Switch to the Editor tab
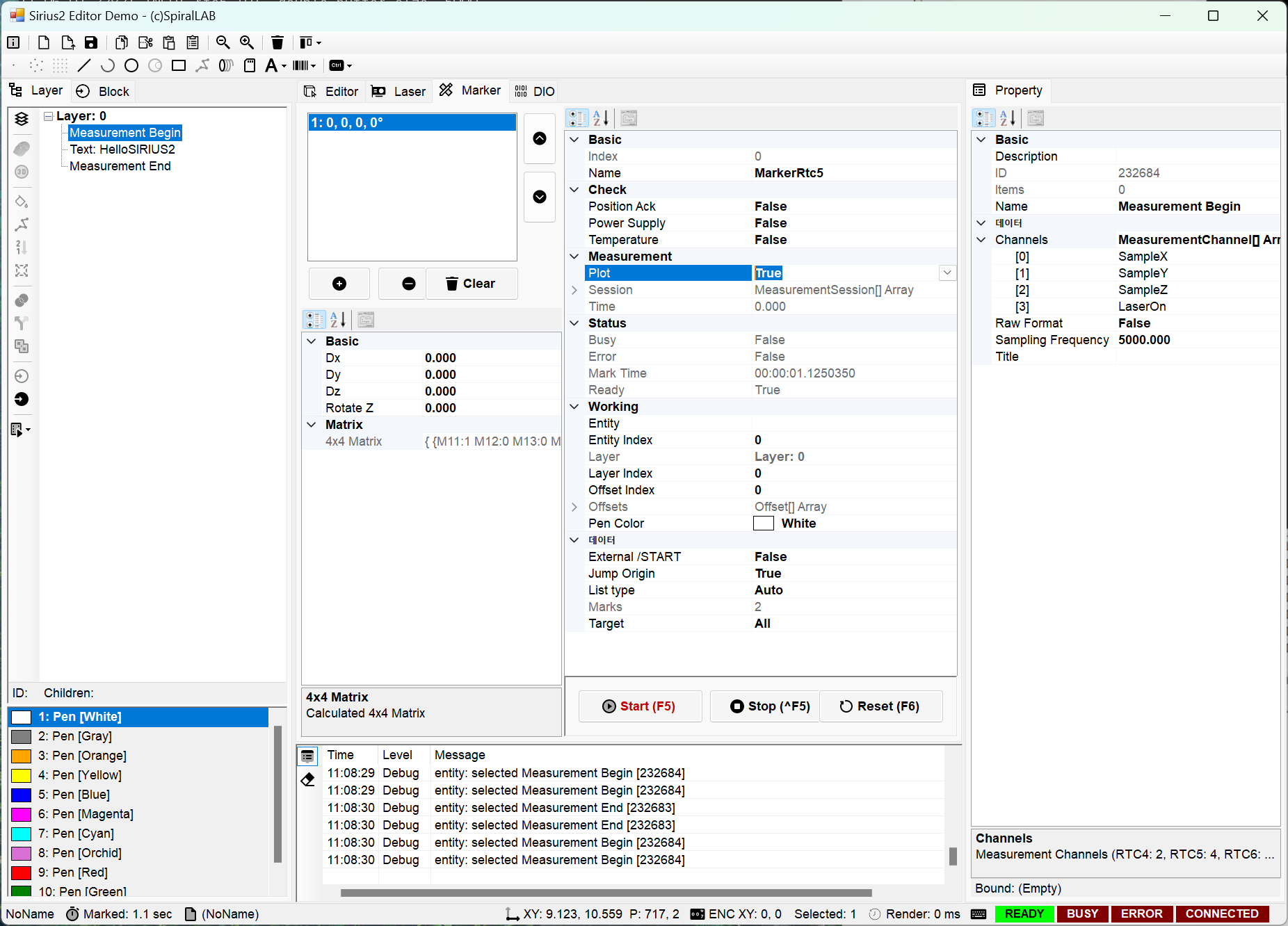Image resolution: width=1288 pixels, height=926 pixels. [332, 91]
